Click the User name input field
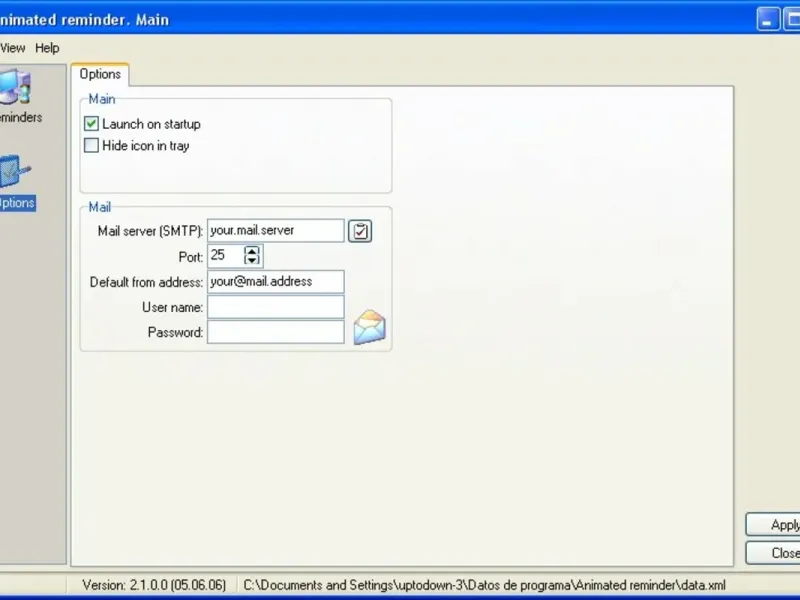This screenshot has width=800, height=600. (x=276, y=307)
